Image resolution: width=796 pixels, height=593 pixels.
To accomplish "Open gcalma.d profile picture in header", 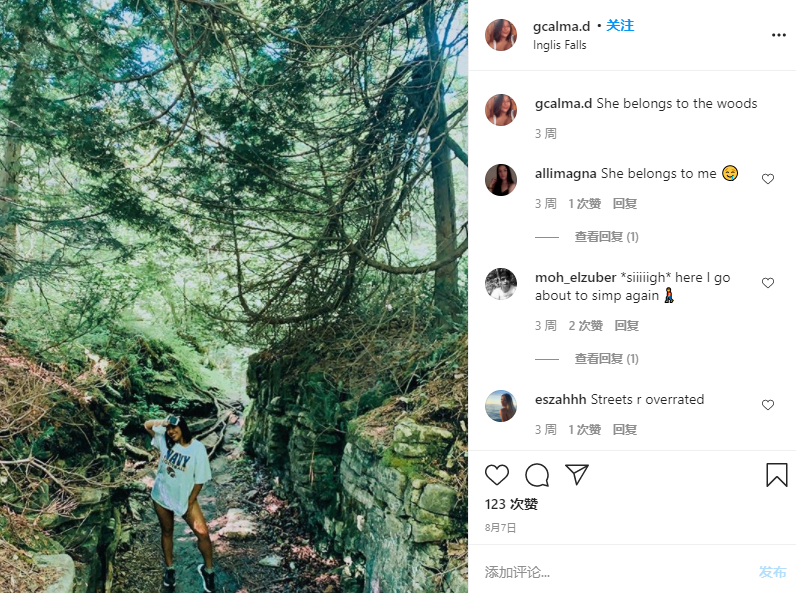I will (x=501, y=35).
